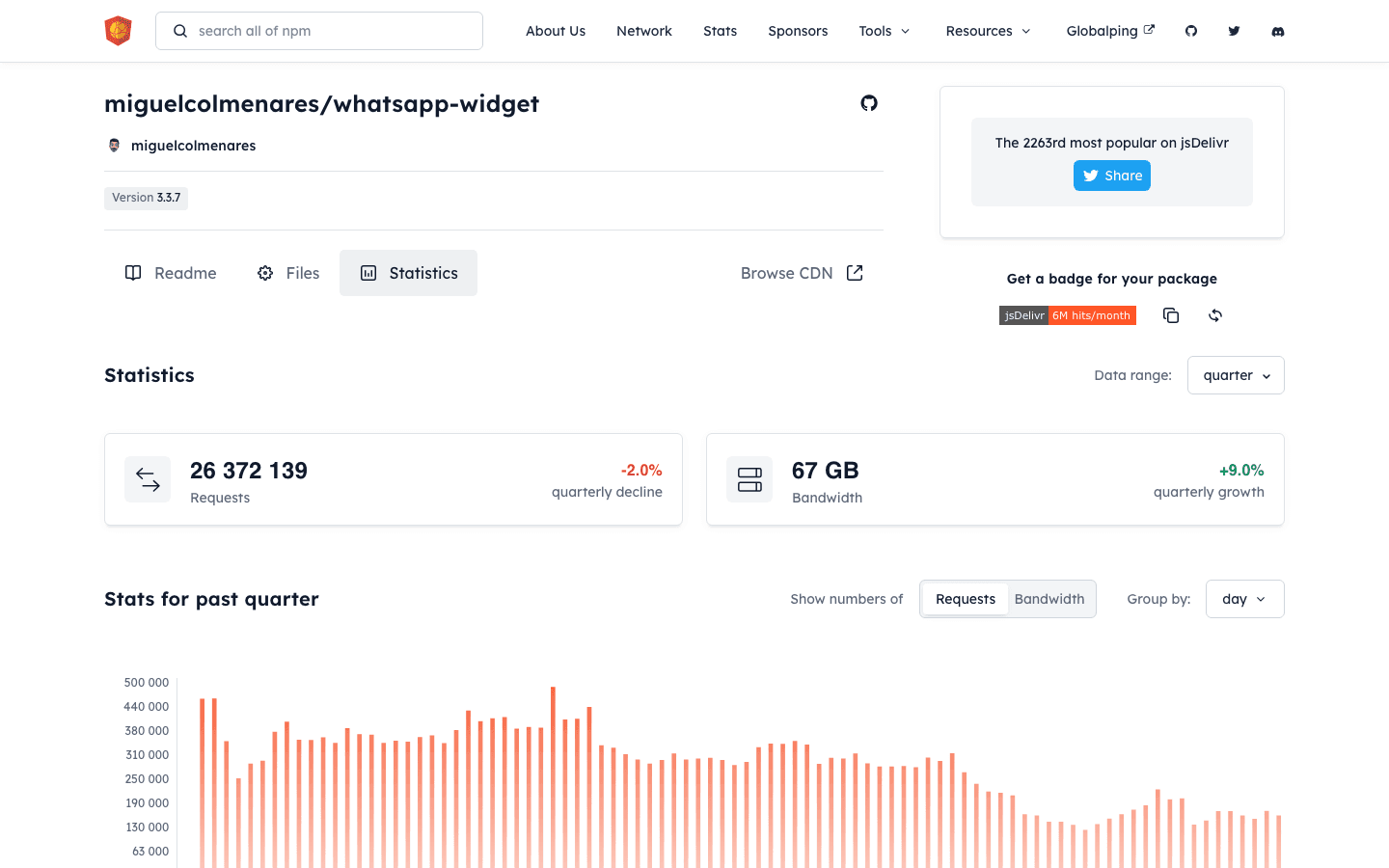This screenshot has width=1389, height=868.
Task: Open the package's GitHub repository icon
Action: point(869,103)
